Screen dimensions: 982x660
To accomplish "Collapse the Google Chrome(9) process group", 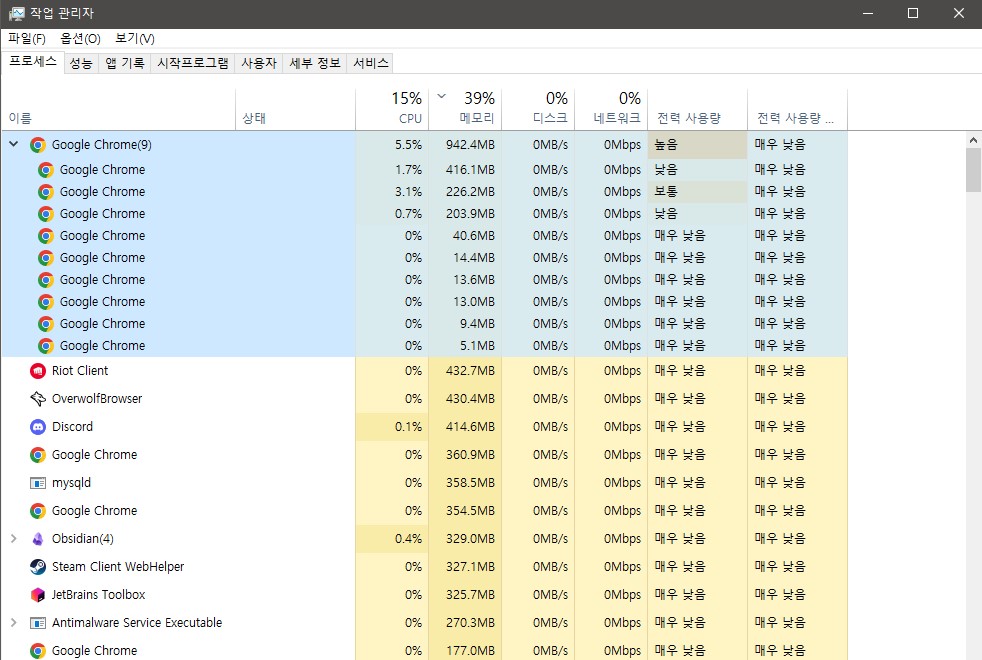I will [x=14, y=145].
